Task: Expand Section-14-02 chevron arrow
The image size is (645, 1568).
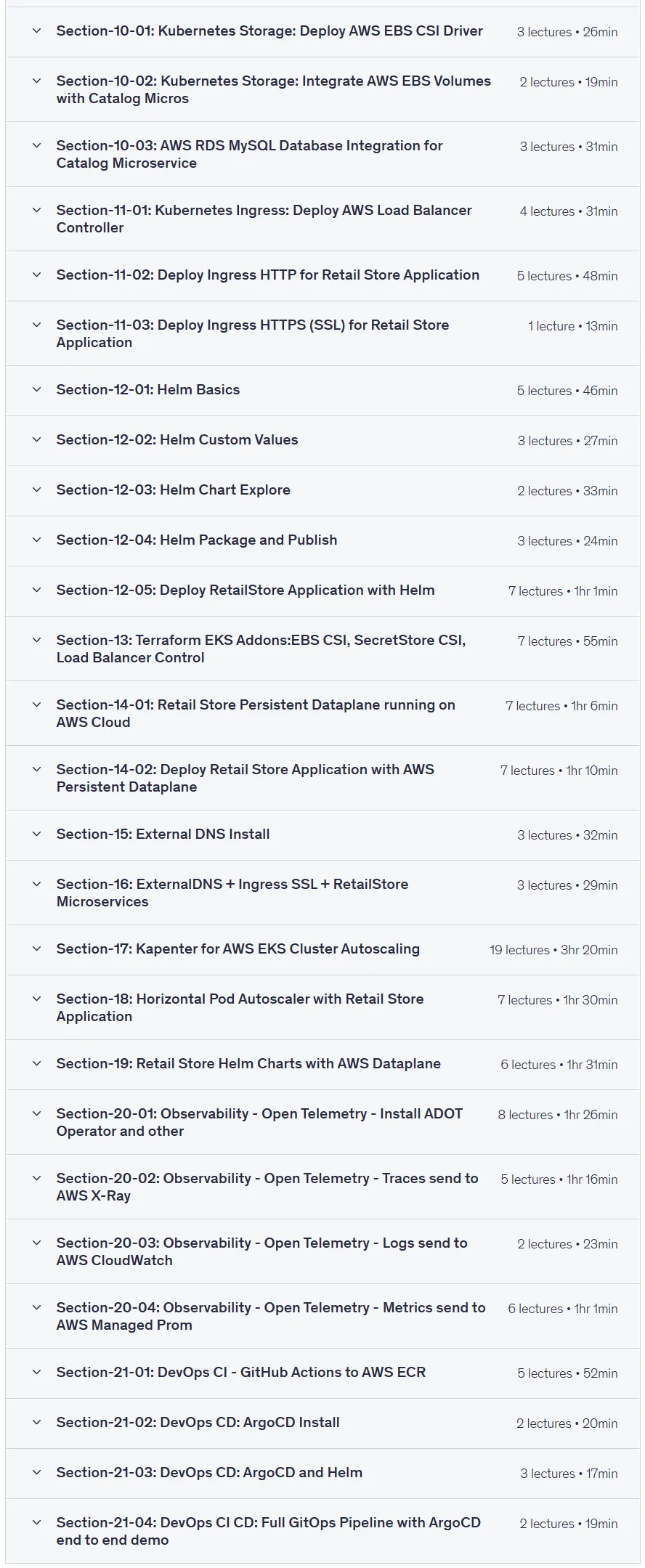Action: coord(36,770)
